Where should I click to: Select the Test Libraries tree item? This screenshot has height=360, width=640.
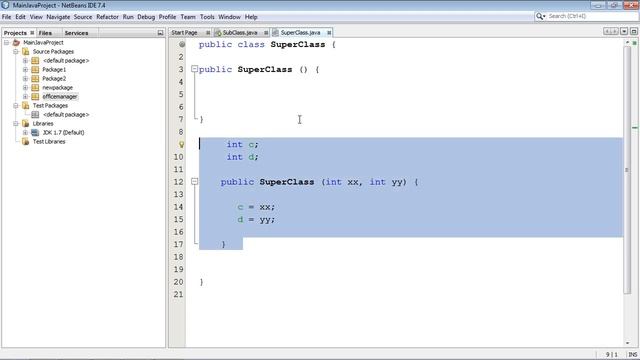49,141
